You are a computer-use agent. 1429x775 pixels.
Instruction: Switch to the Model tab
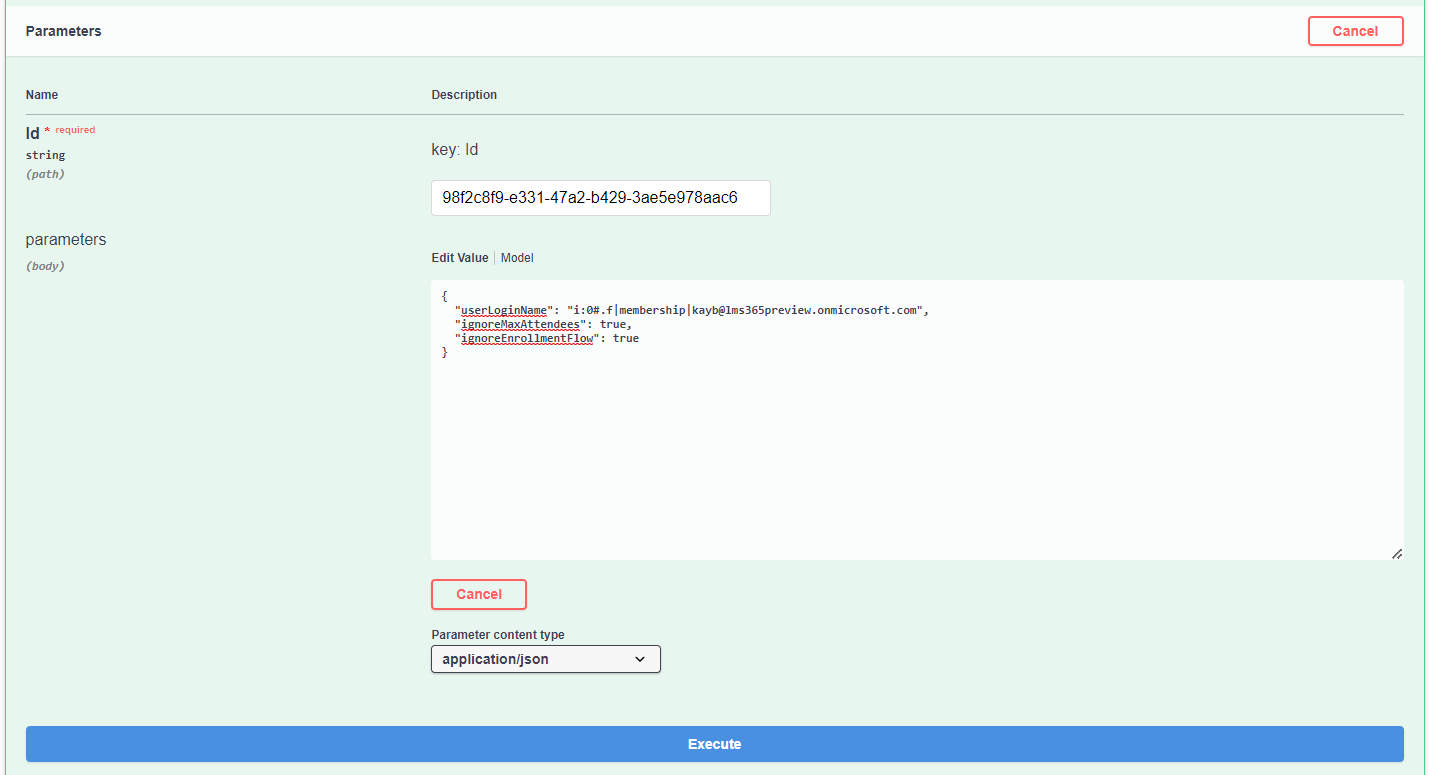pos(517,258)
